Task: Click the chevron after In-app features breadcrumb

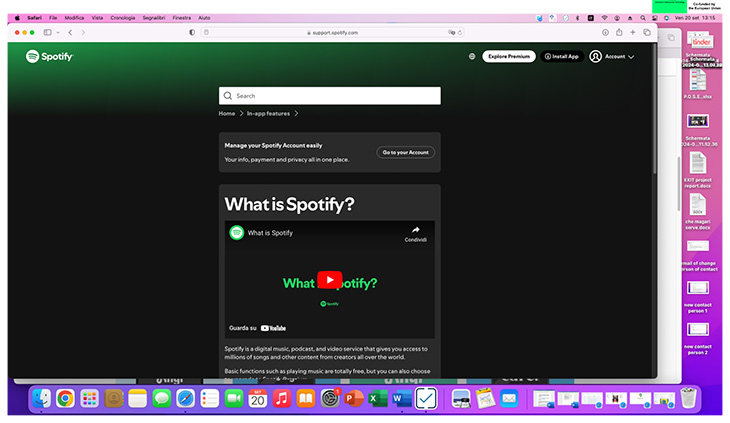Action: pos(296,114)
